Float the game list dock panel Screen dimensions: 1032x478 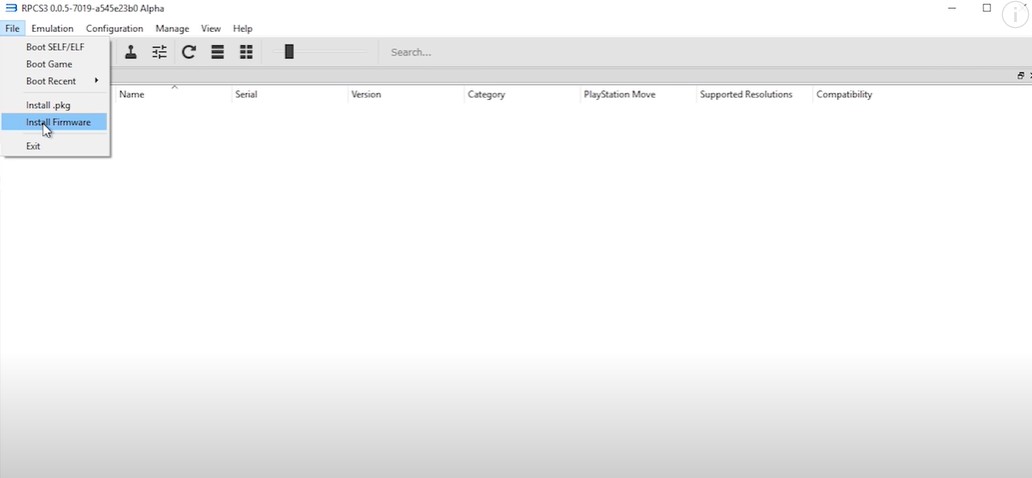1020,76
